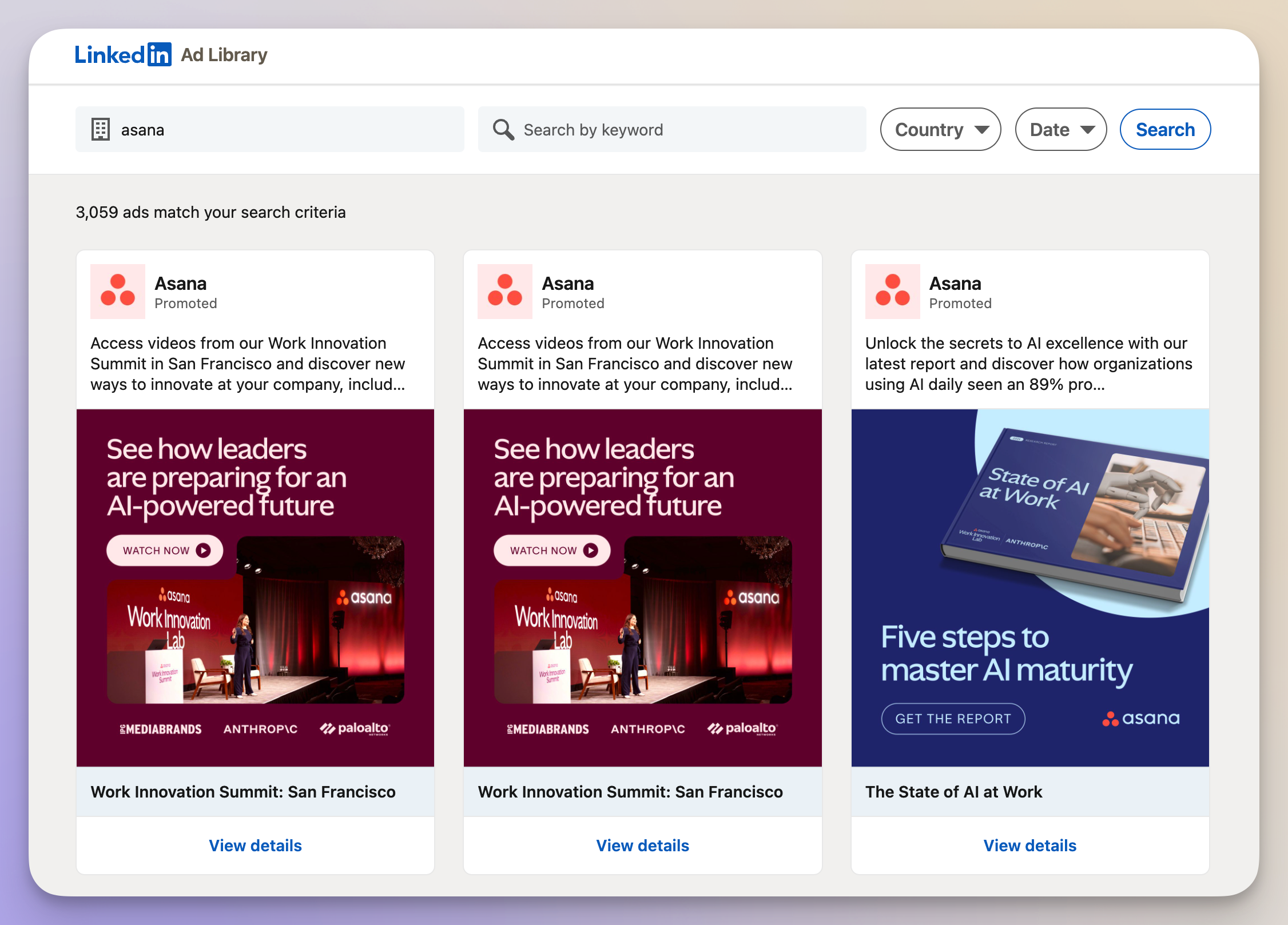The width and height of the screenshot is (1288, 925).
Task: Click second ad's Access videos description text
Action: point(635,364)
